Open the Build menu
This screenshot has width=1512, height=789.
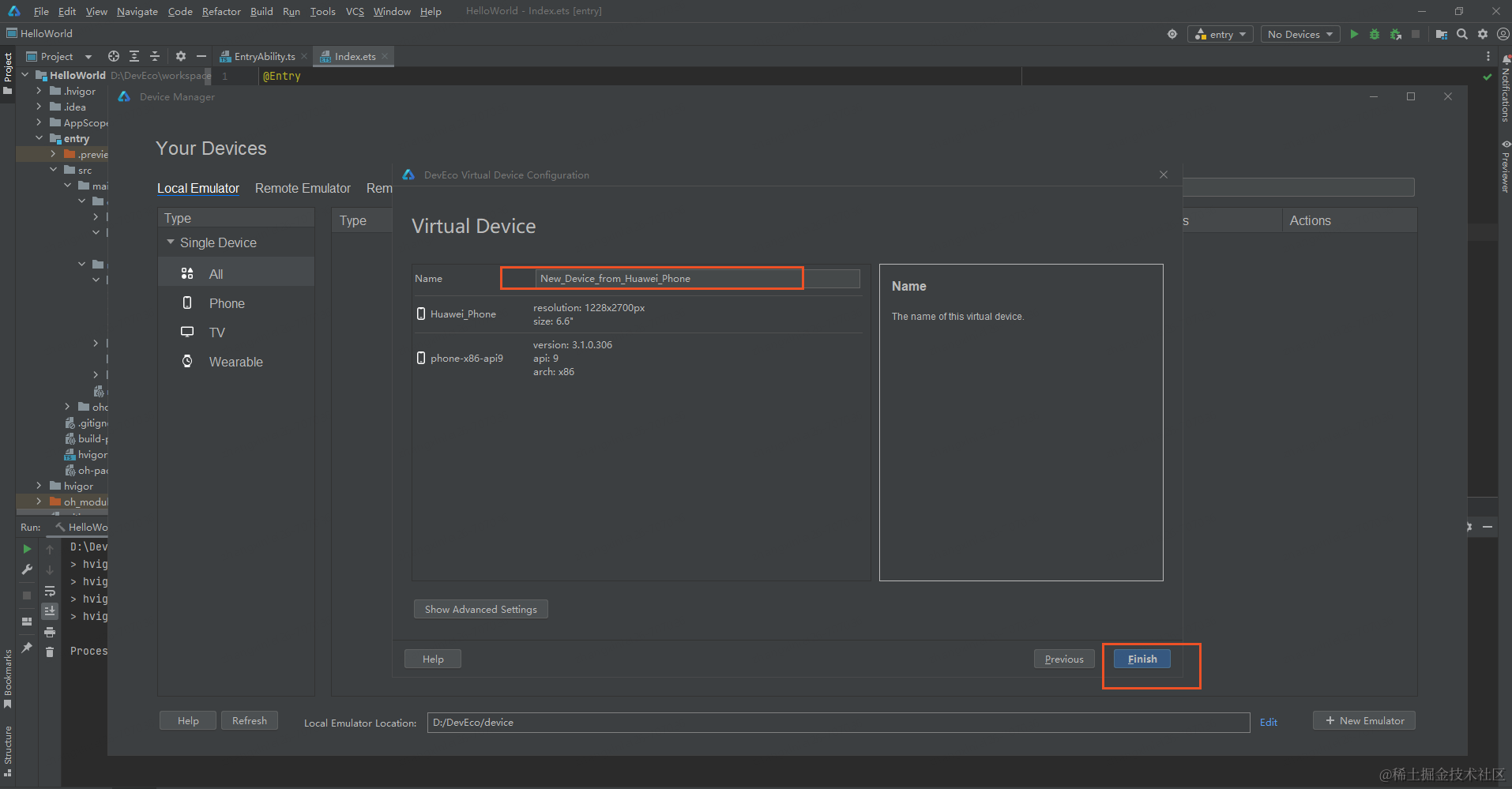pos(261,11)
